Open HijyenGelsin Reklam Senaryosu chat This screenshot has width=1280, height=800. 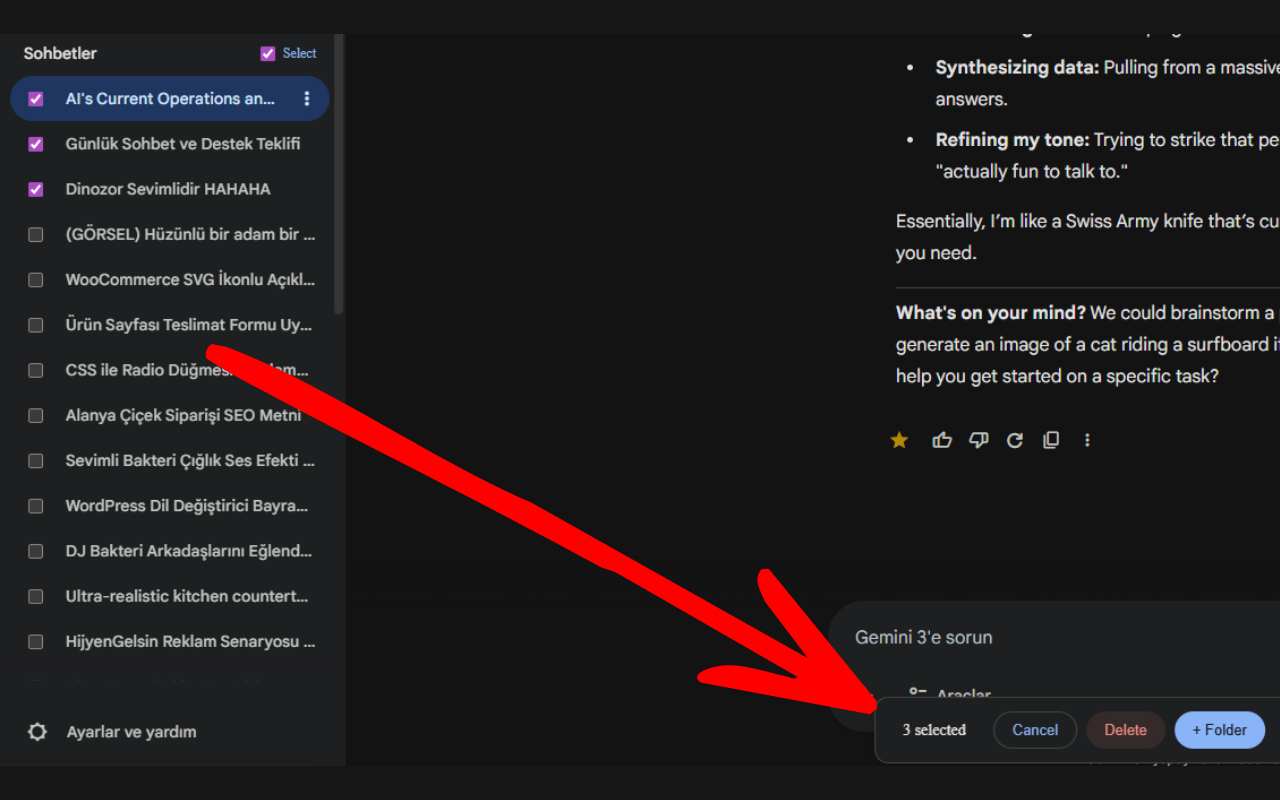(190, 642)
